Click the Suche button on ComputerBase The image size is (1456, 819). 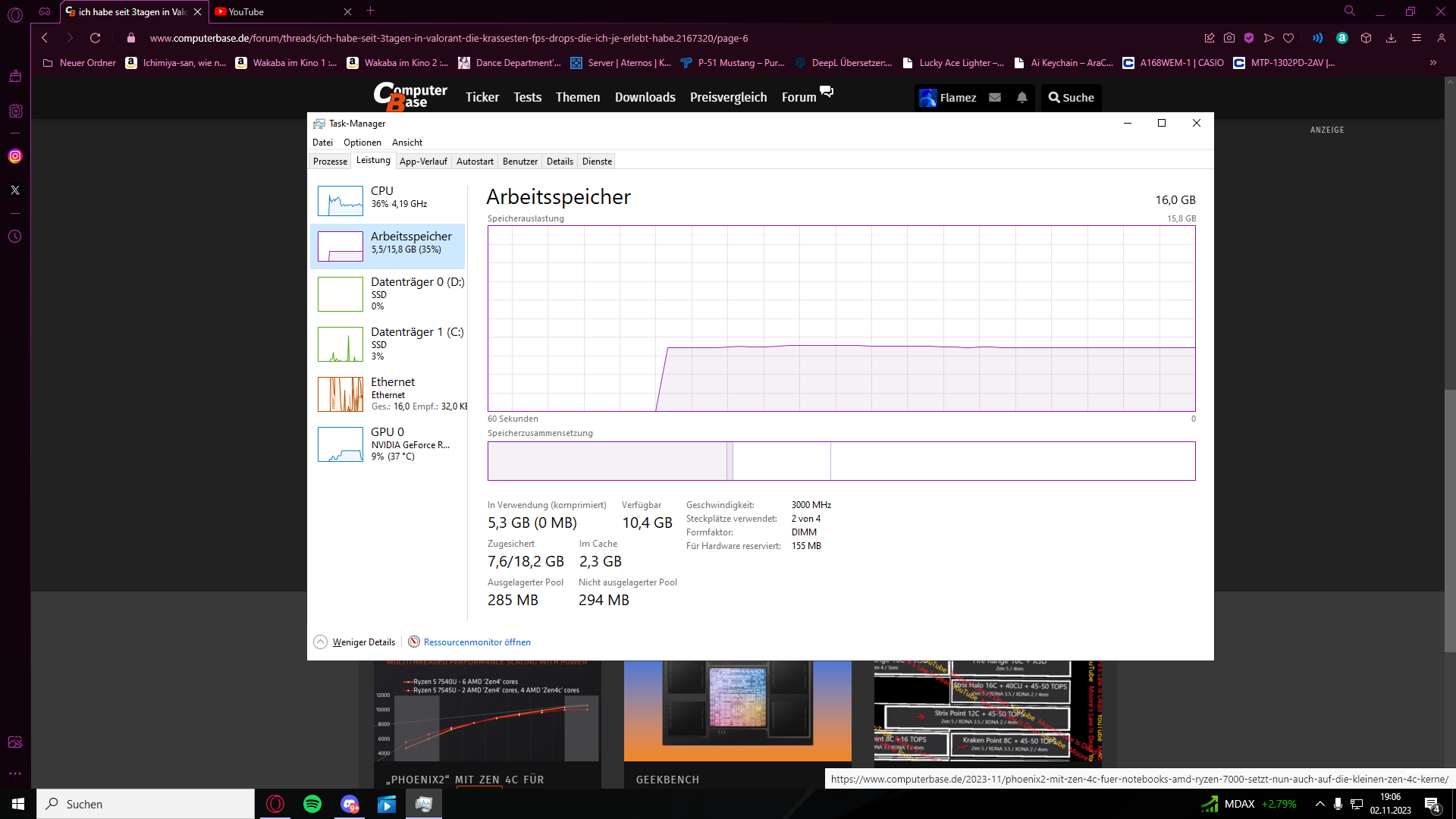coord(1071,98)
